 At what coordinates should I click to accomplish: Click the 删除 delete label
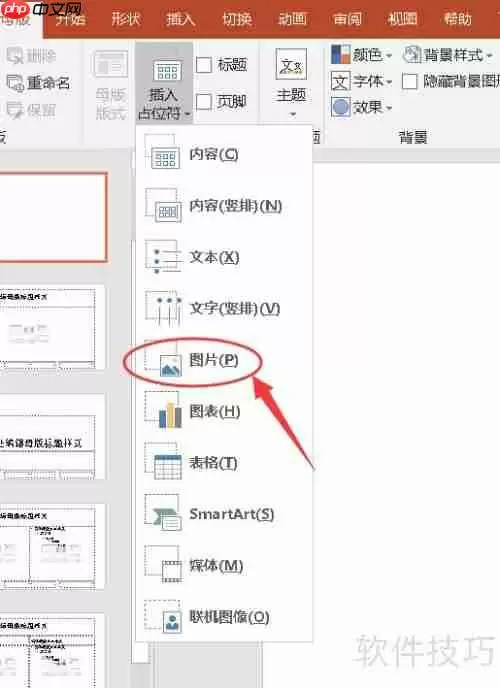point(41,56)
